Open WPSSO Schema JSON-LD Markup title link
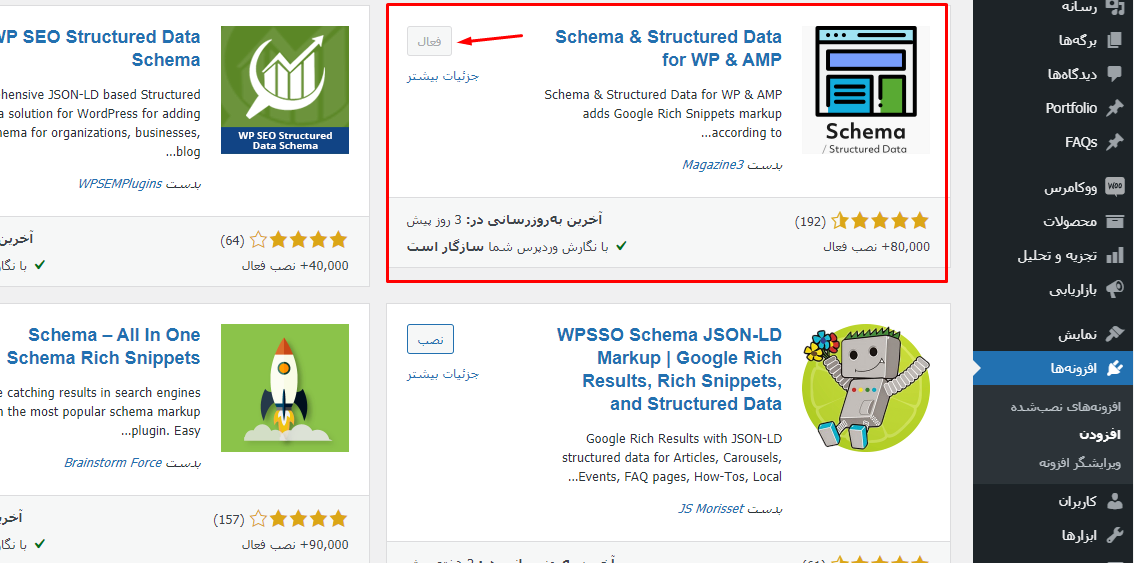 click(669, 369)
